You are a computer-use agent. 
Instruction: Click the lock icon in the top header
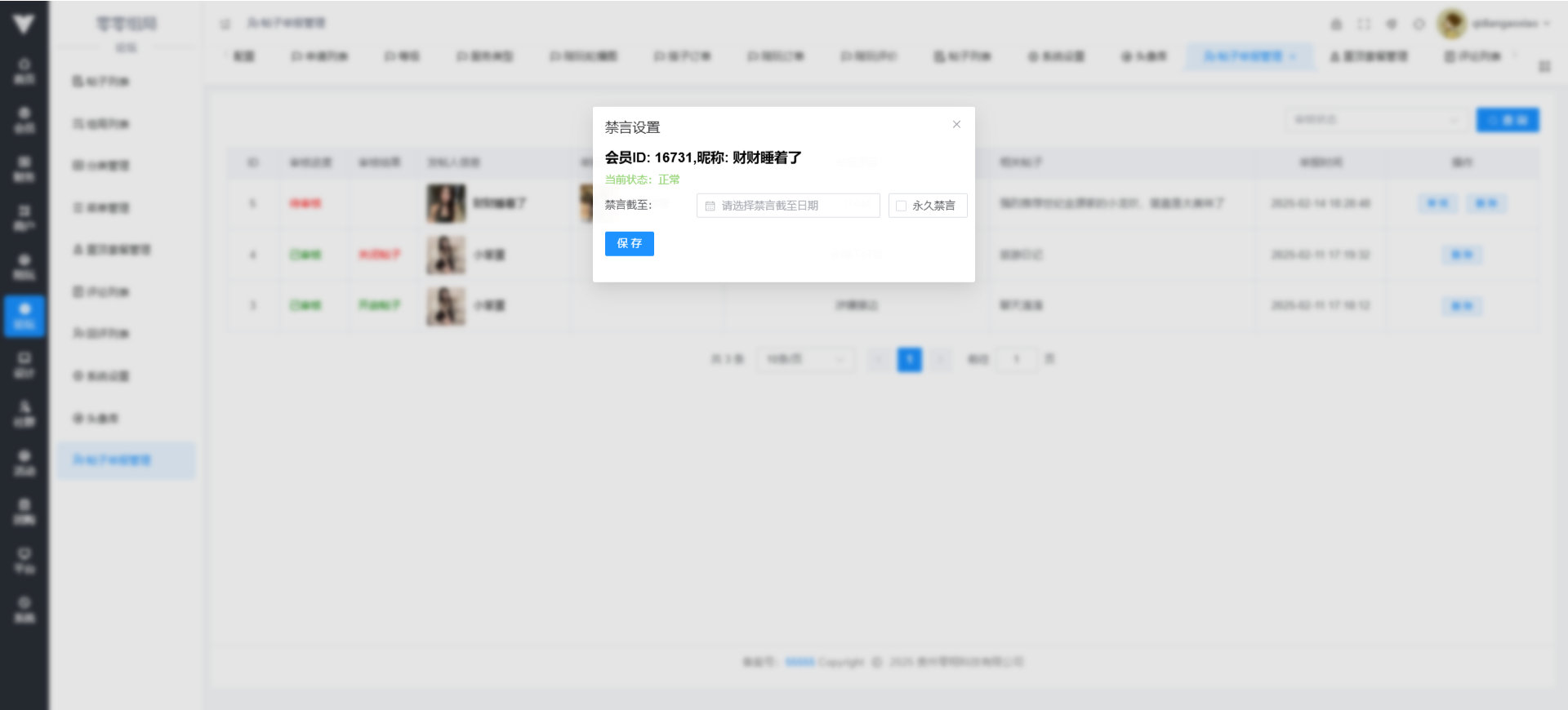click(x=1336, y=24)
